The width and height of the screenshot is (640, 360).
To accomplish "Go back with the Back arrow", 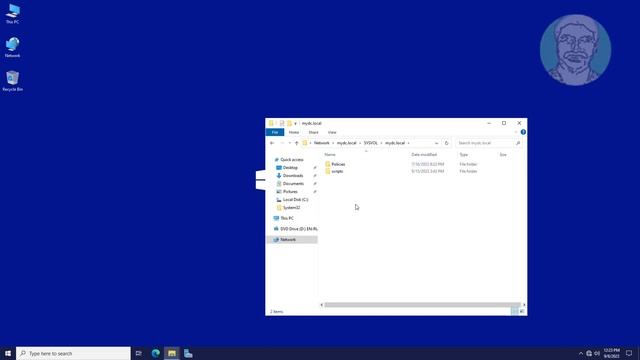I will pos(272,143).
